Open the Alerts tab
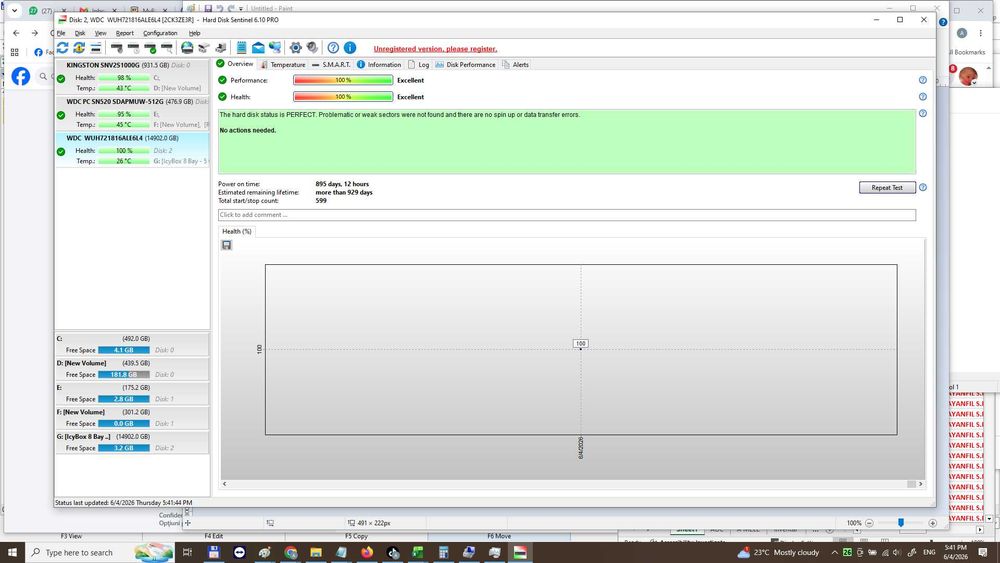 coord(515,64)
